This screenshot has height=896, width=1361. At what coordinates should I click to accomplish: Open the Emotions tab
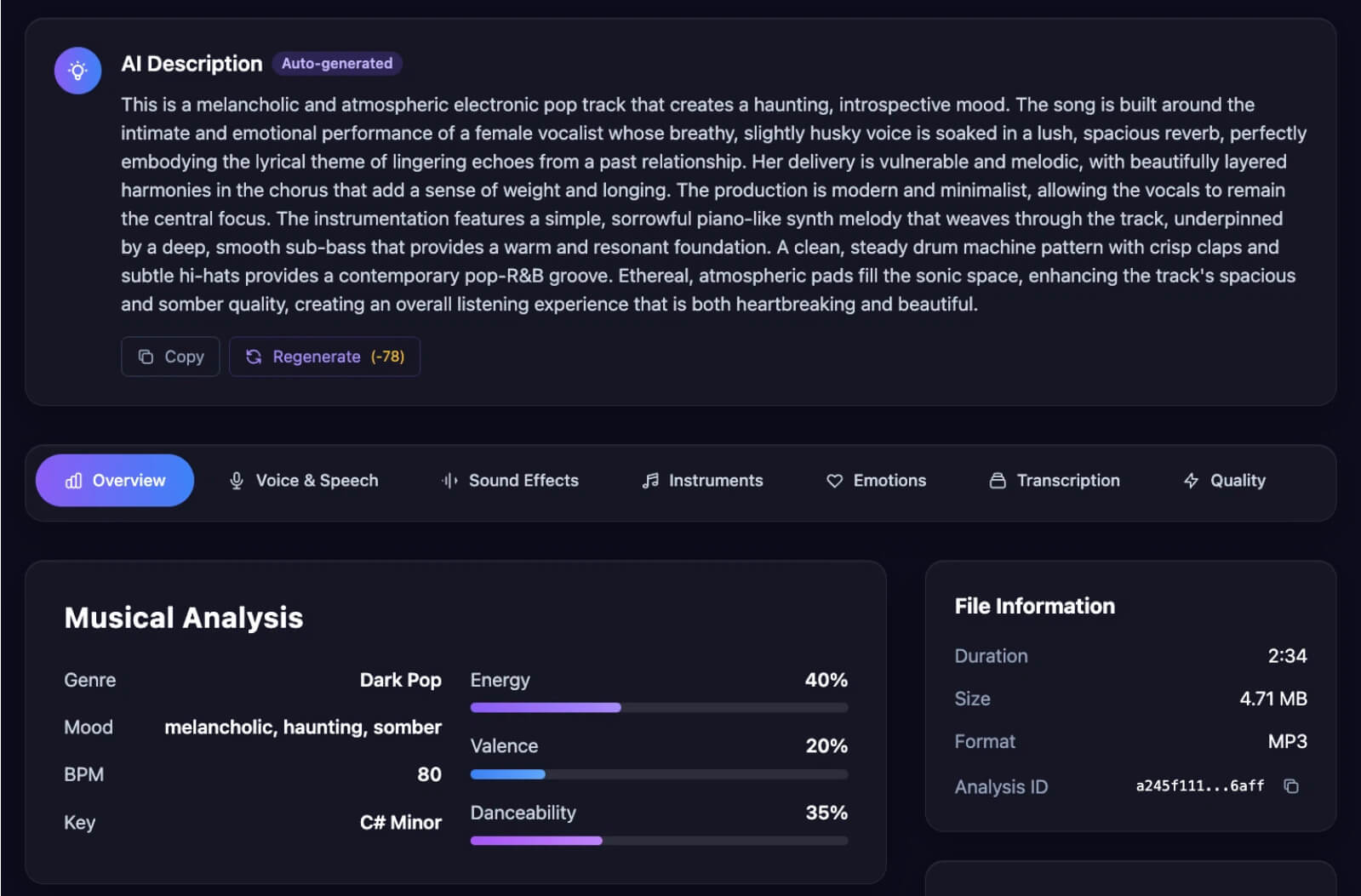[876, 481]
